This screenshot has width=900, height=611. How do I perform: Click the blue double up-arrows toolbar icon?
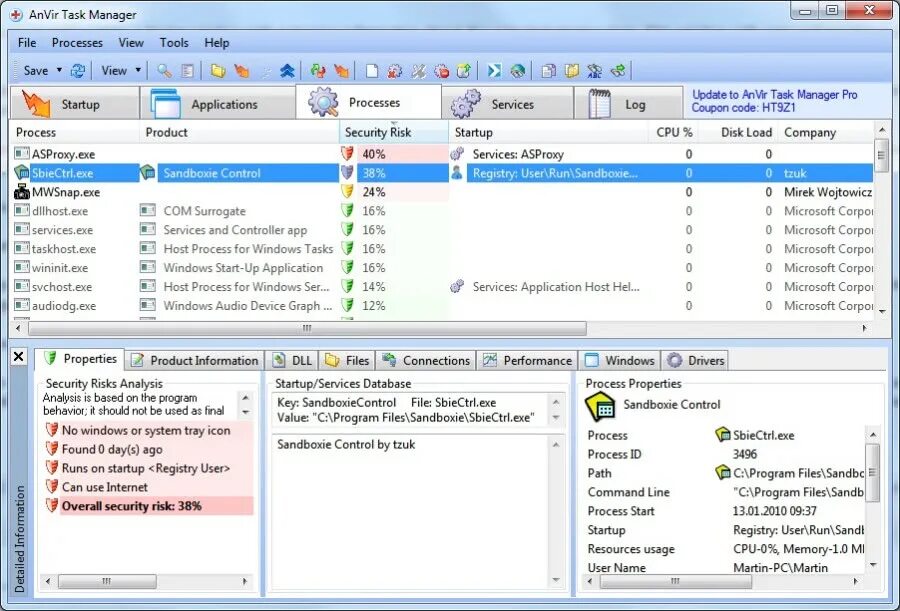pyautogui.click(x=287, y=71)
